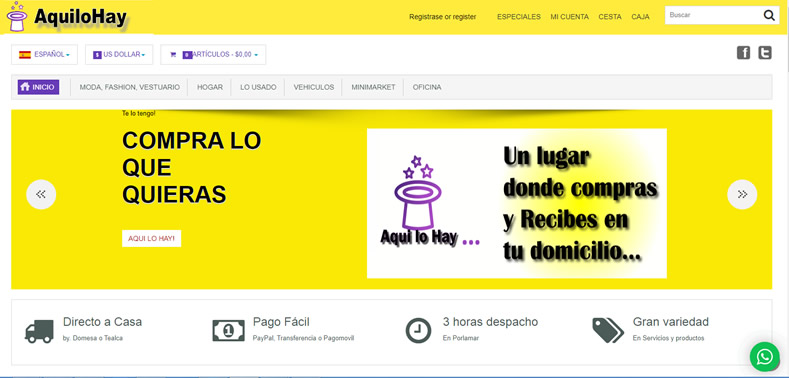This screenshot has height=378, width=789.
Task: Click the Gran variedad heading
Action: click(671, 322)
